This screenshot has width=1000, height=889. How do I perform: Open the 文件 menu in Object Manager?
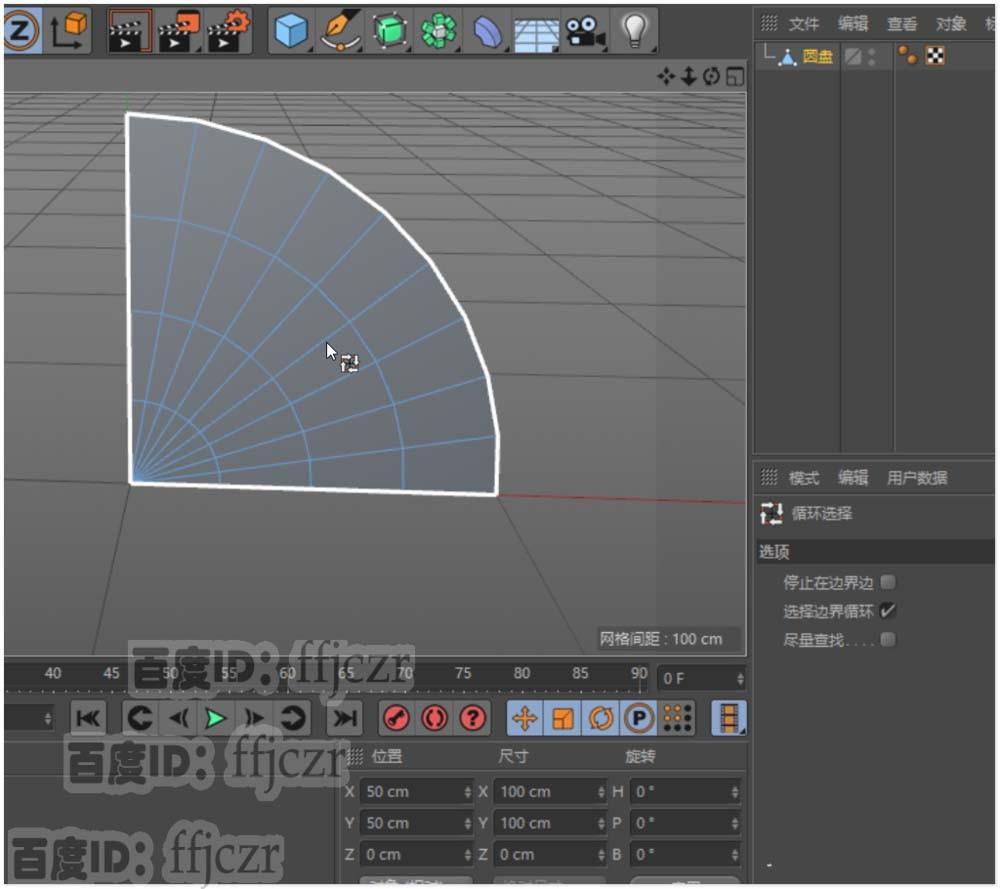pos(806,25)
